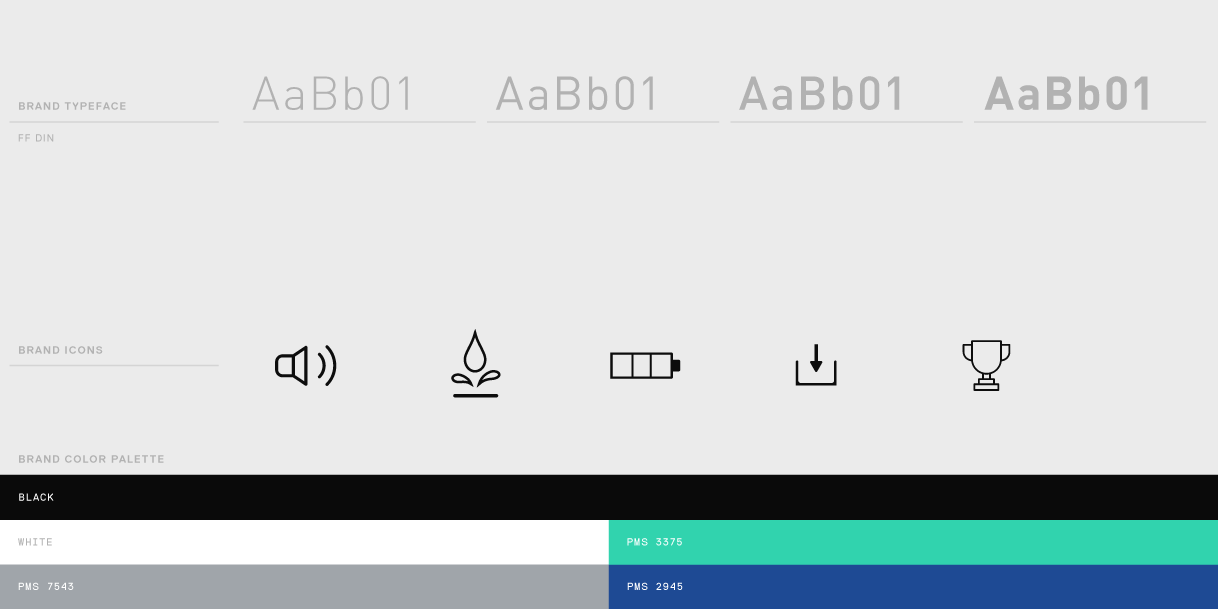Select the Brand Icons heading
This screenshot has width=1218, height=609.
[x=61, y=350]
